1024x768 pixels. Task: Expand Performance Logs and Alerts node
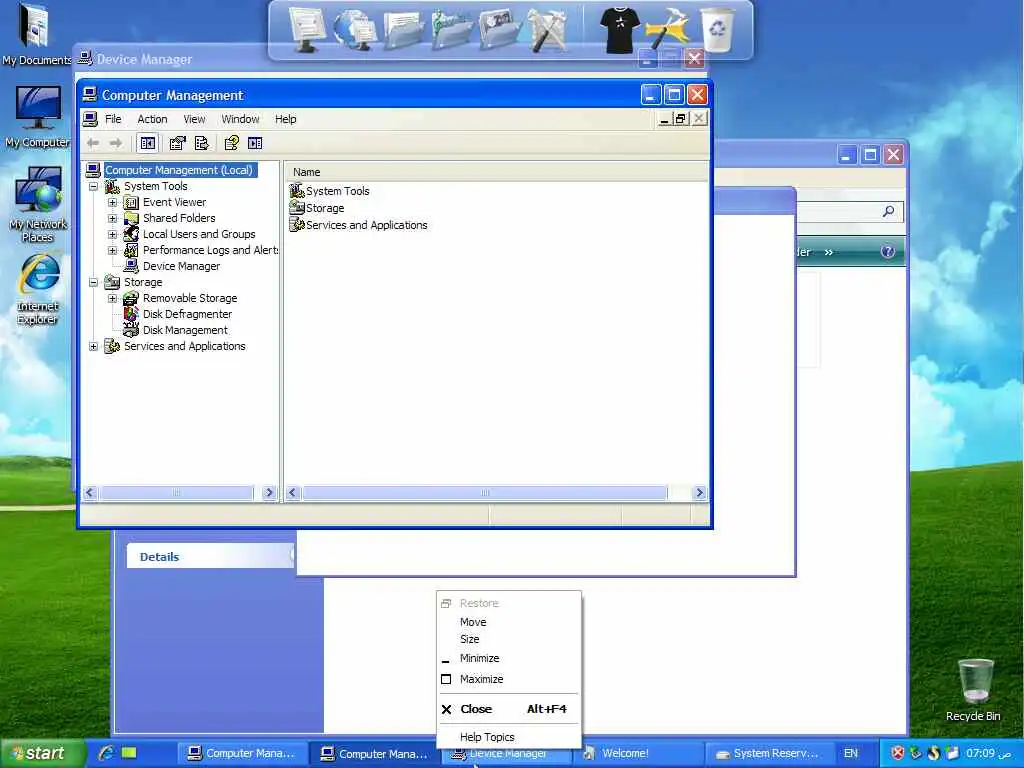coord(112,251)
